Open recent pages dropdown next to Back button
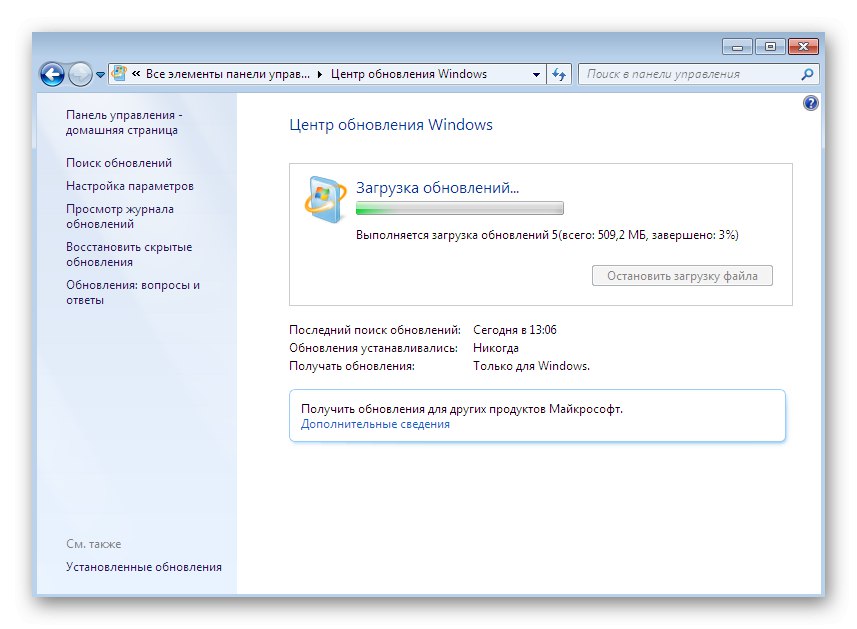Viewport: 857px width, 629px height. coord(99,73)
